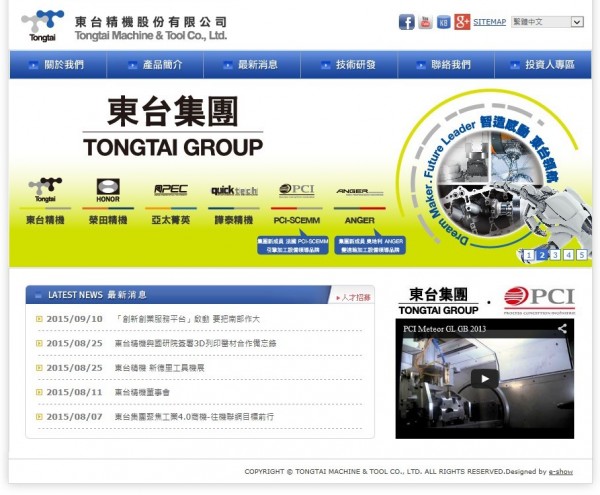This screenshot has height=495, width=600.
Task: Click the bullet icon beside 2015/09/10
Action: pyautogui.click(x=39, y=319)
